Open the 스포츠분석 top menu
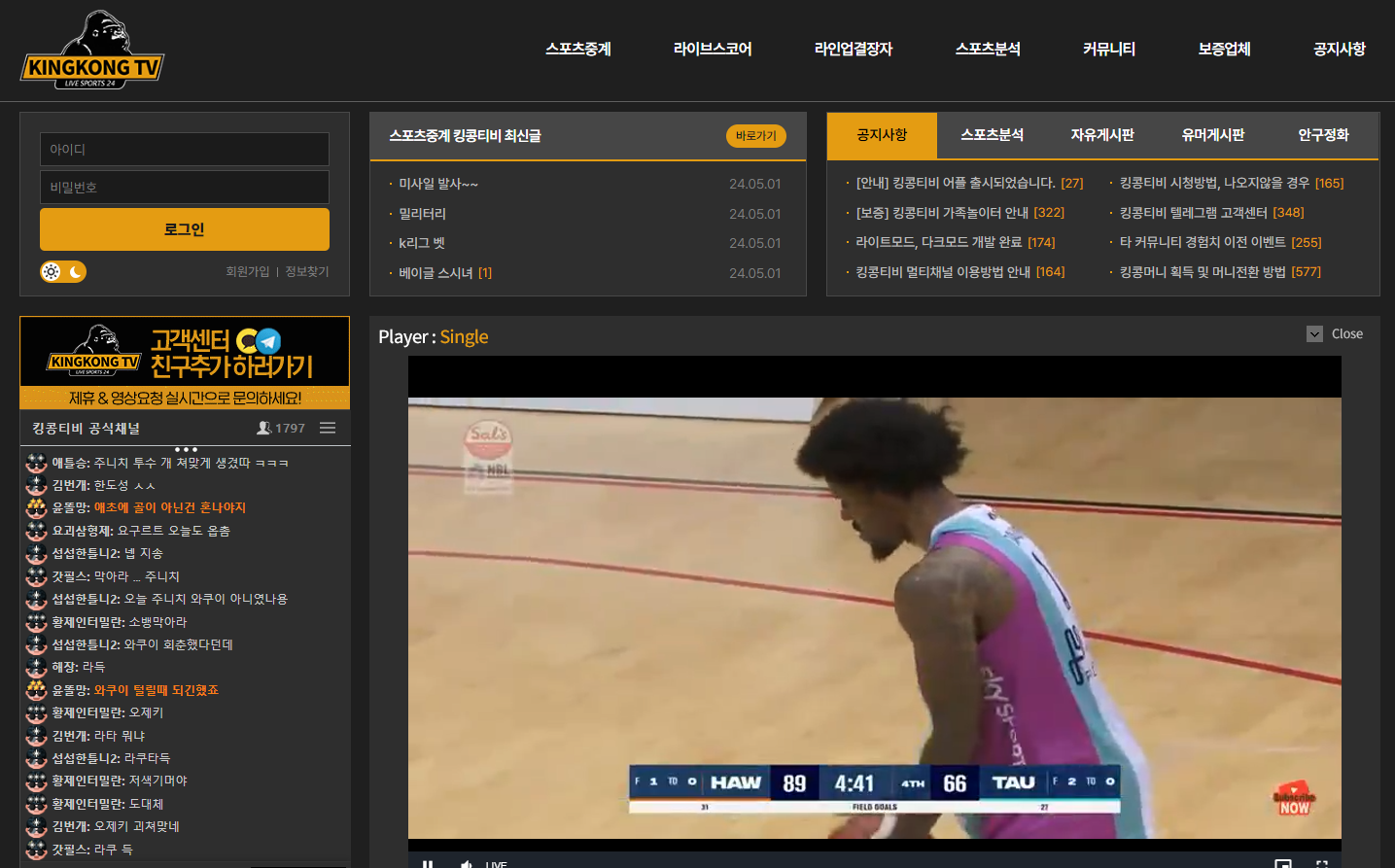Image resolution: width=1395 pixels, height=868 pixels. tap(988, 49)
